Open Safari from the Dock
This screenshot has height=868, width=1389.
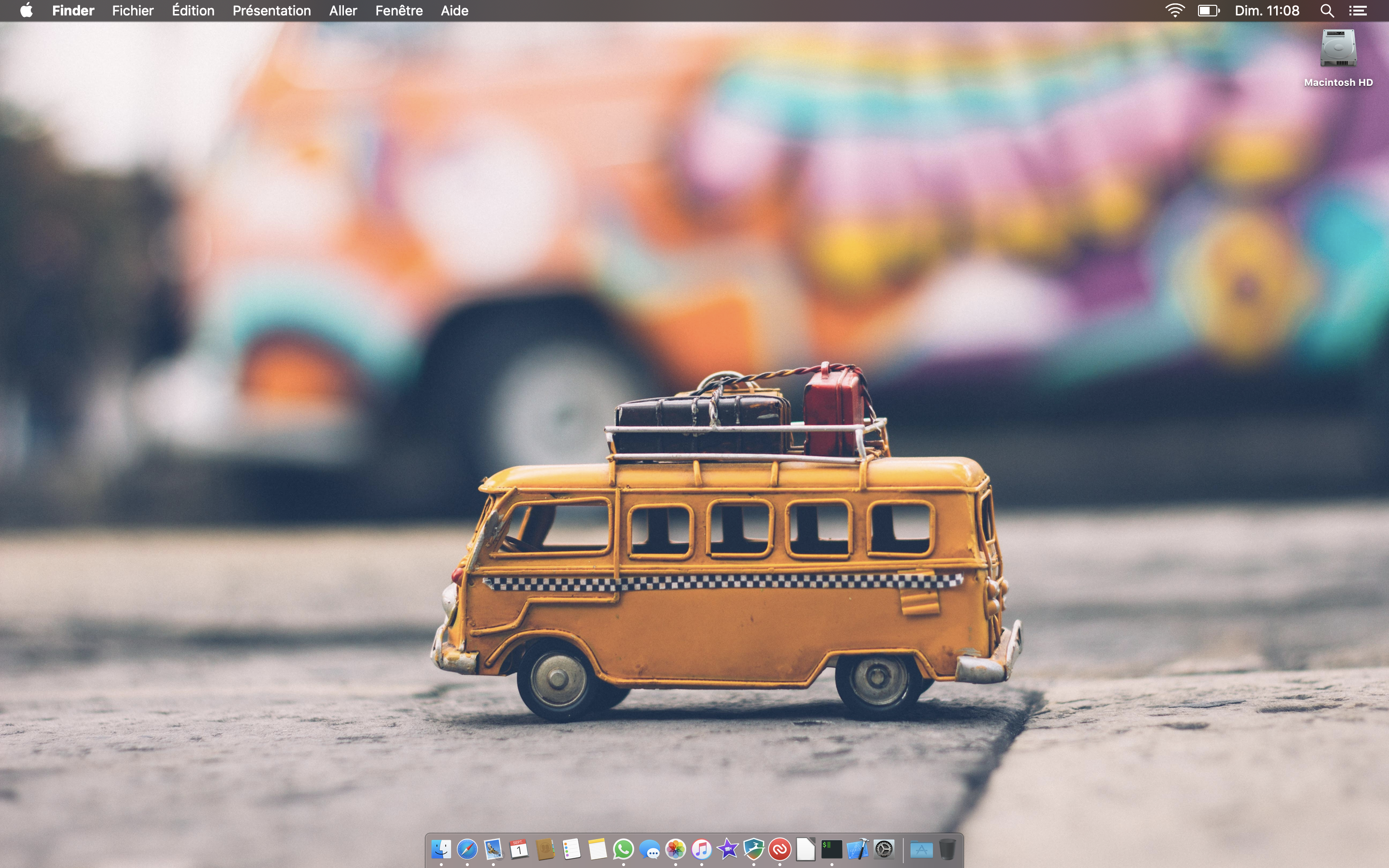tap(467, 849)
